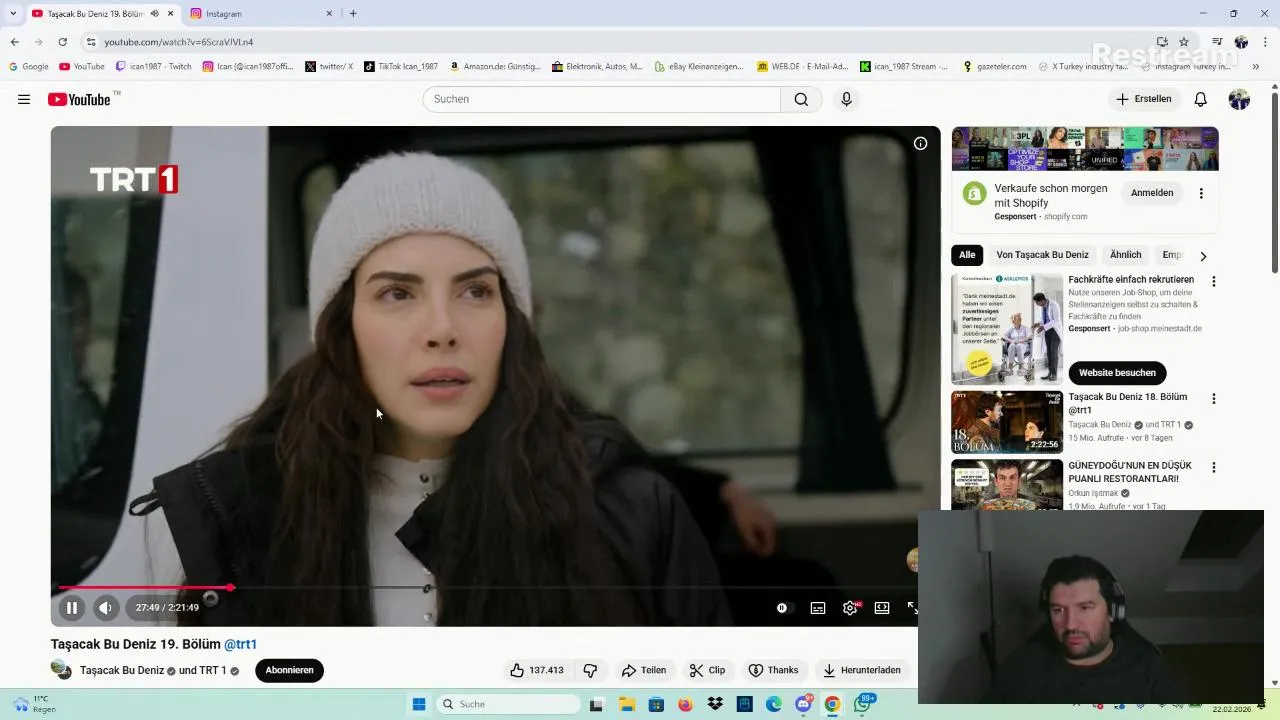
Task: Reload the page in Chrome
Action: coord(62,42)
